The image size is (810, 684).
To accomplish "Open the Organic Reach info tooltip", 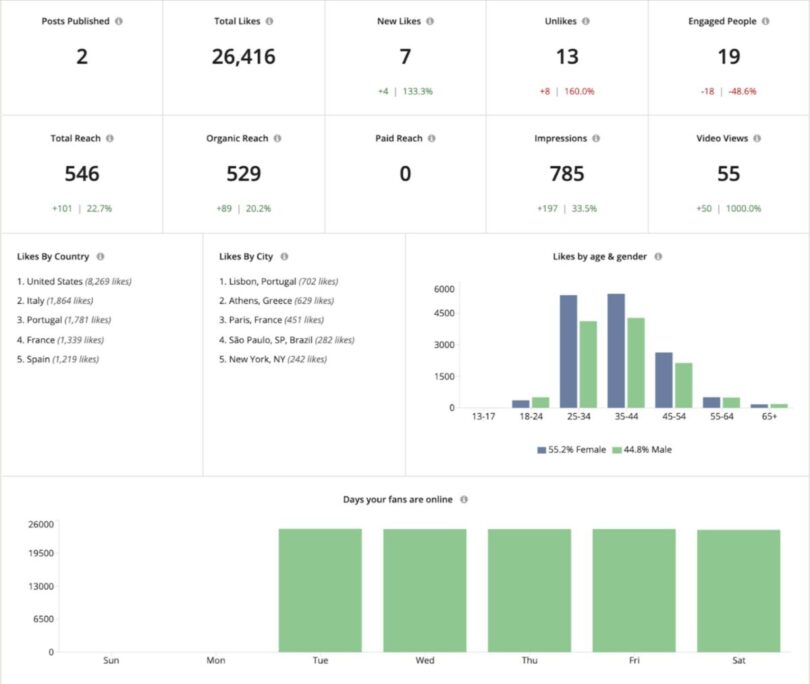I will [277, 138].
